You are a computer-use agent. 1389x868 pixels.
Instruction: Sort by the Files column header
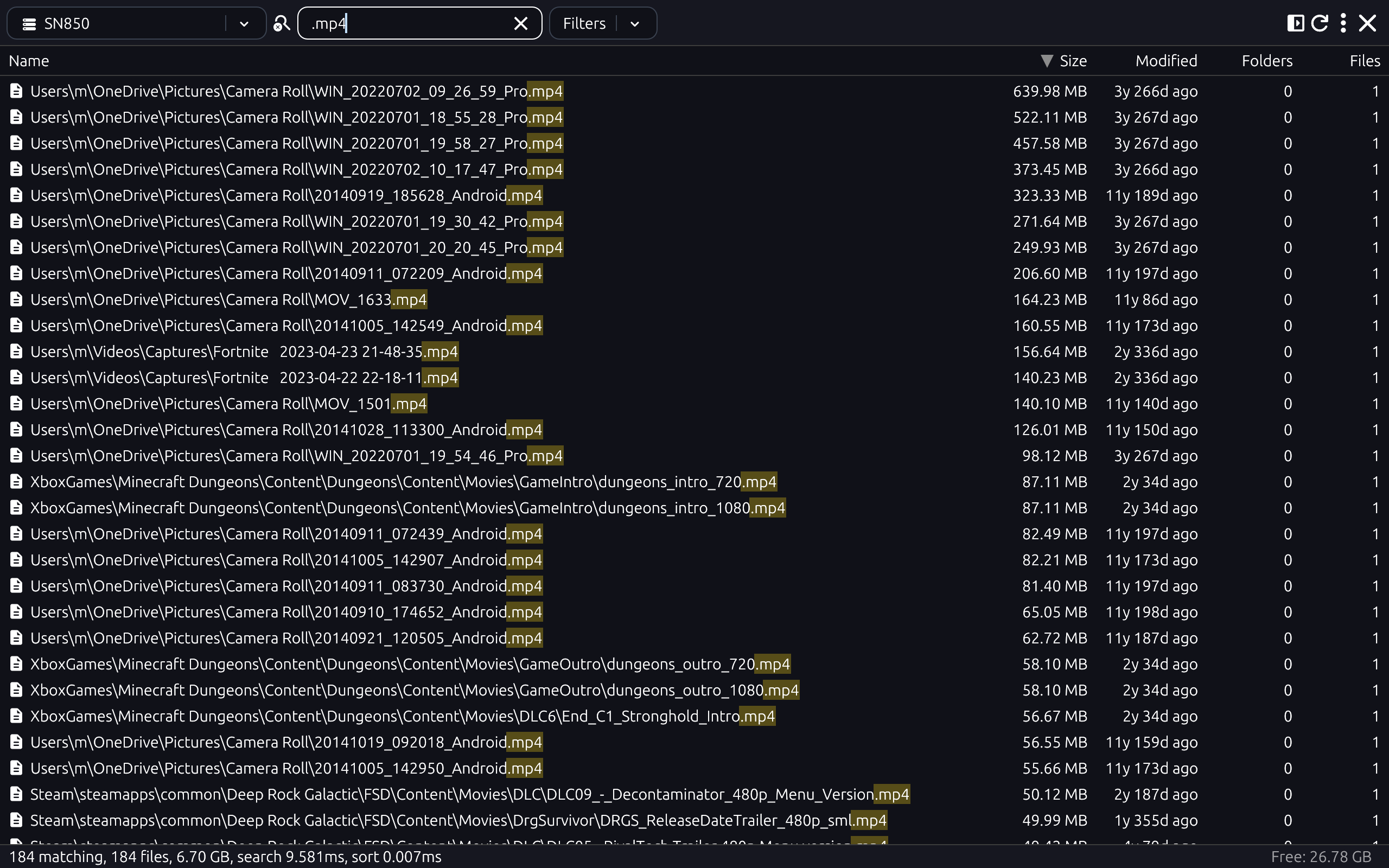point(1365,61)
